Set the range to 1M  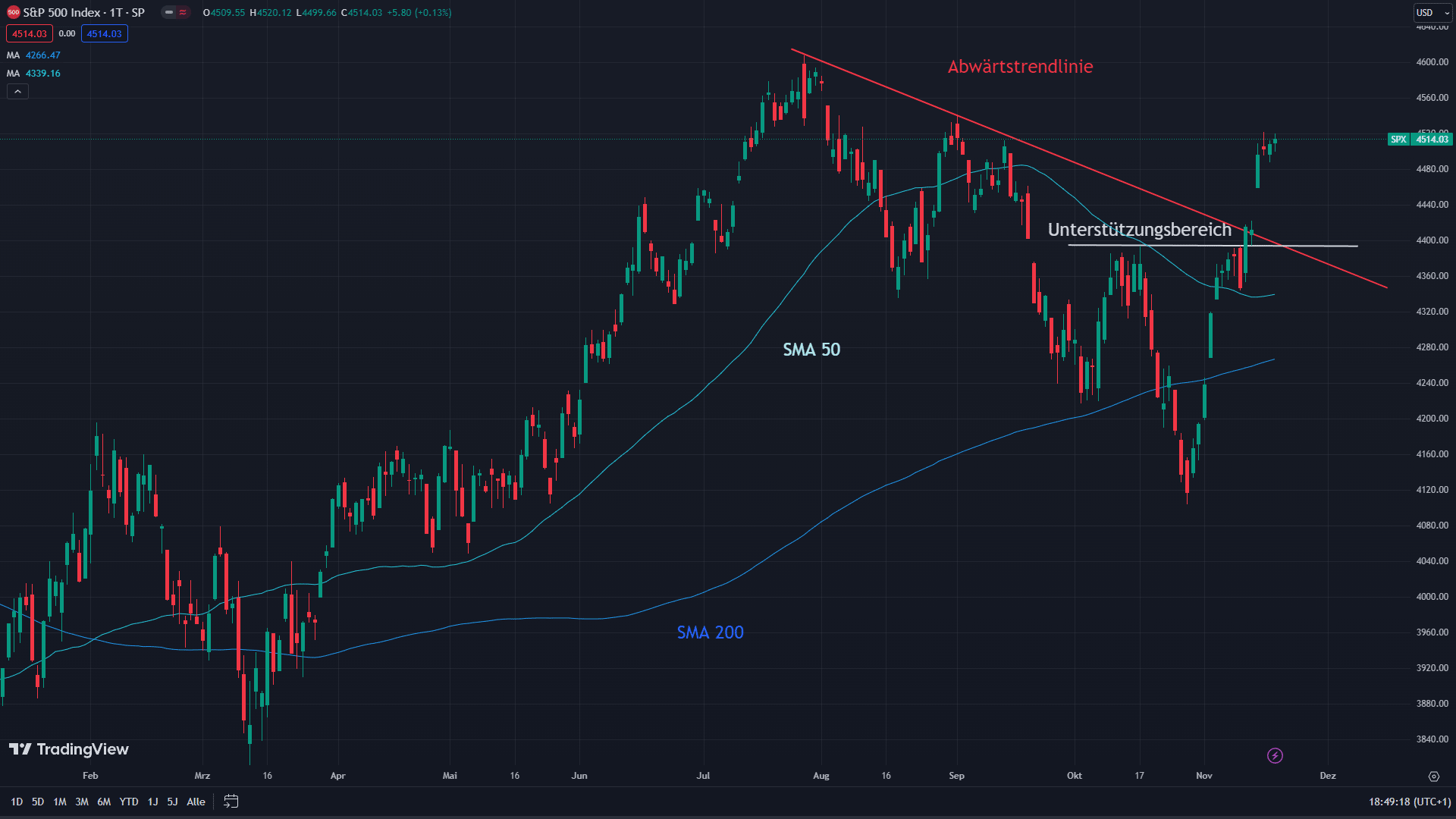coord(60,802)
